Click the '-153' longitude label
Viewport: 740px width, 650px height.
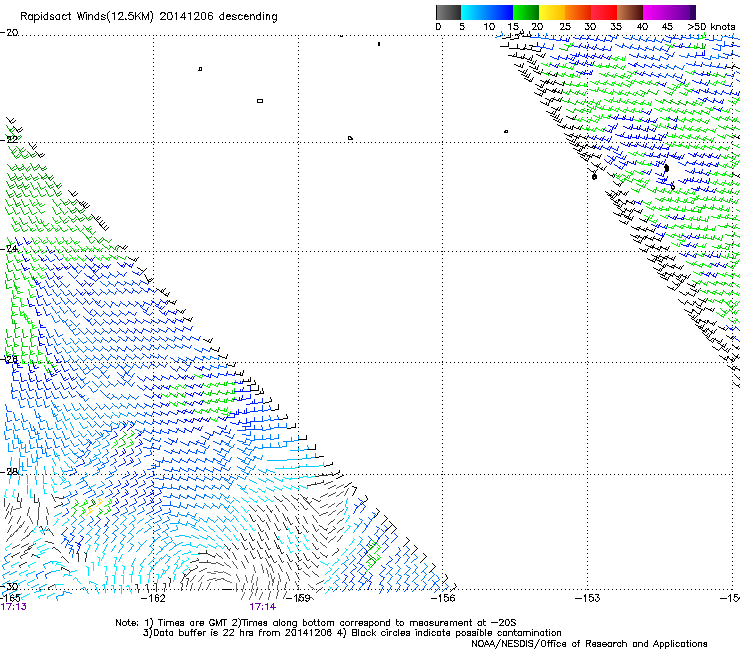pos(588,599)
